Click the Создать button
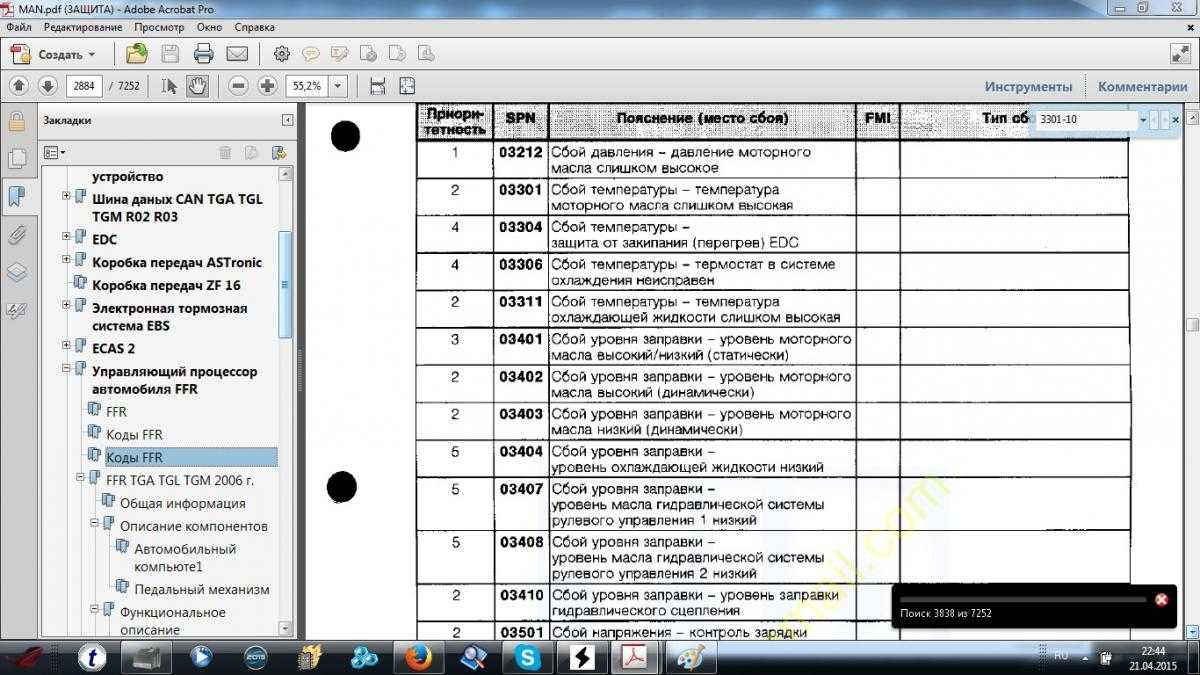This screenshot has height=675, width=1200. click(54, 55)
